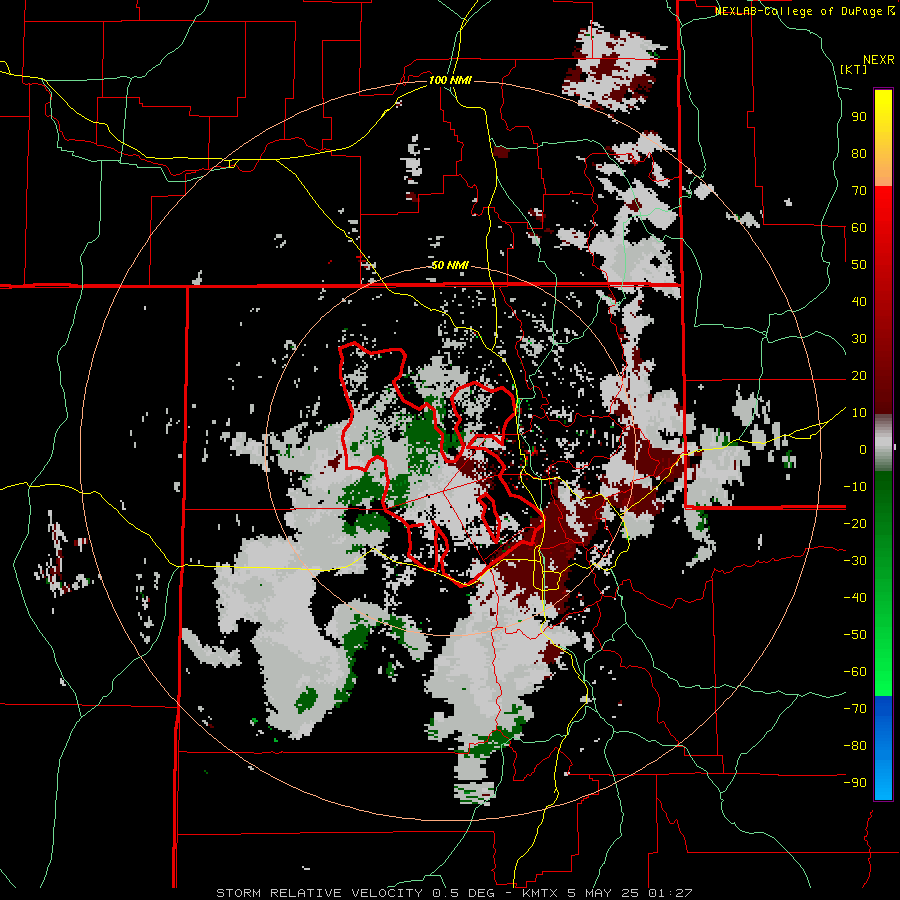This screenshot has width=900, height=900.
Task: Click the -70 value on the velocity scale
Action: click(x=855, y=709)
